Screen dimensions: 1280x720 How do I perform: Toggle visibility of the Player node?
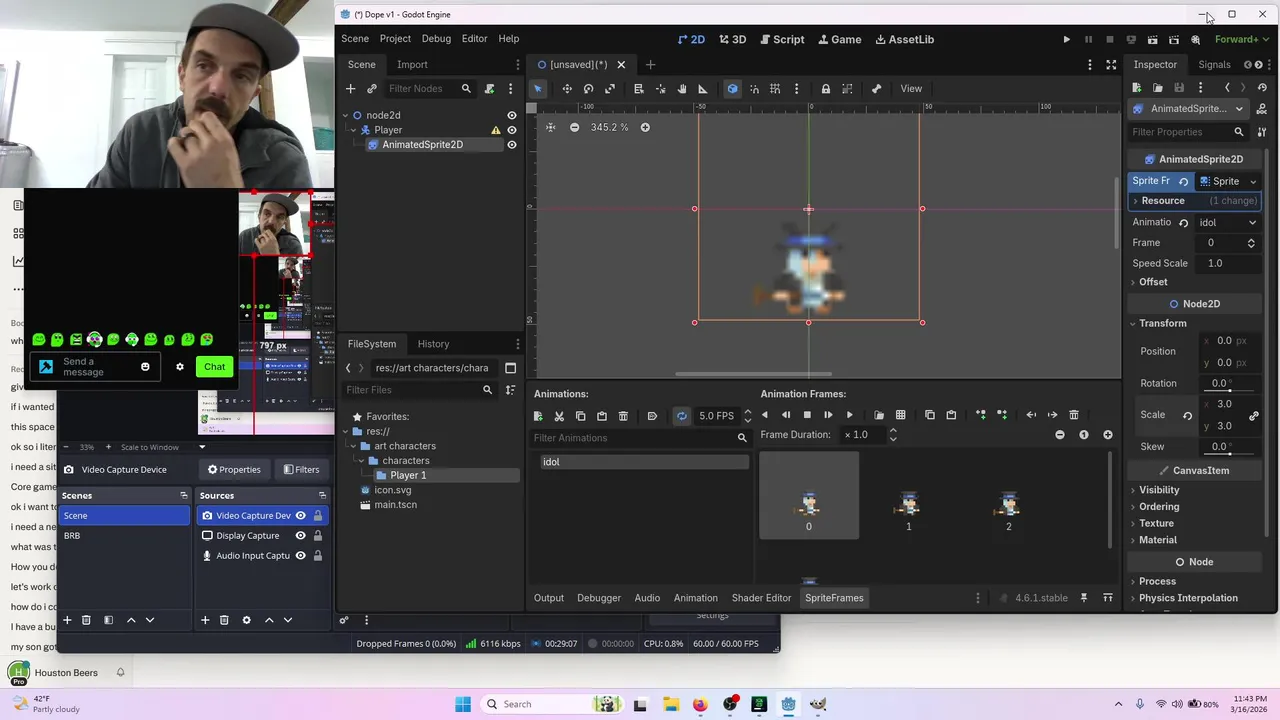pos(512,130)
